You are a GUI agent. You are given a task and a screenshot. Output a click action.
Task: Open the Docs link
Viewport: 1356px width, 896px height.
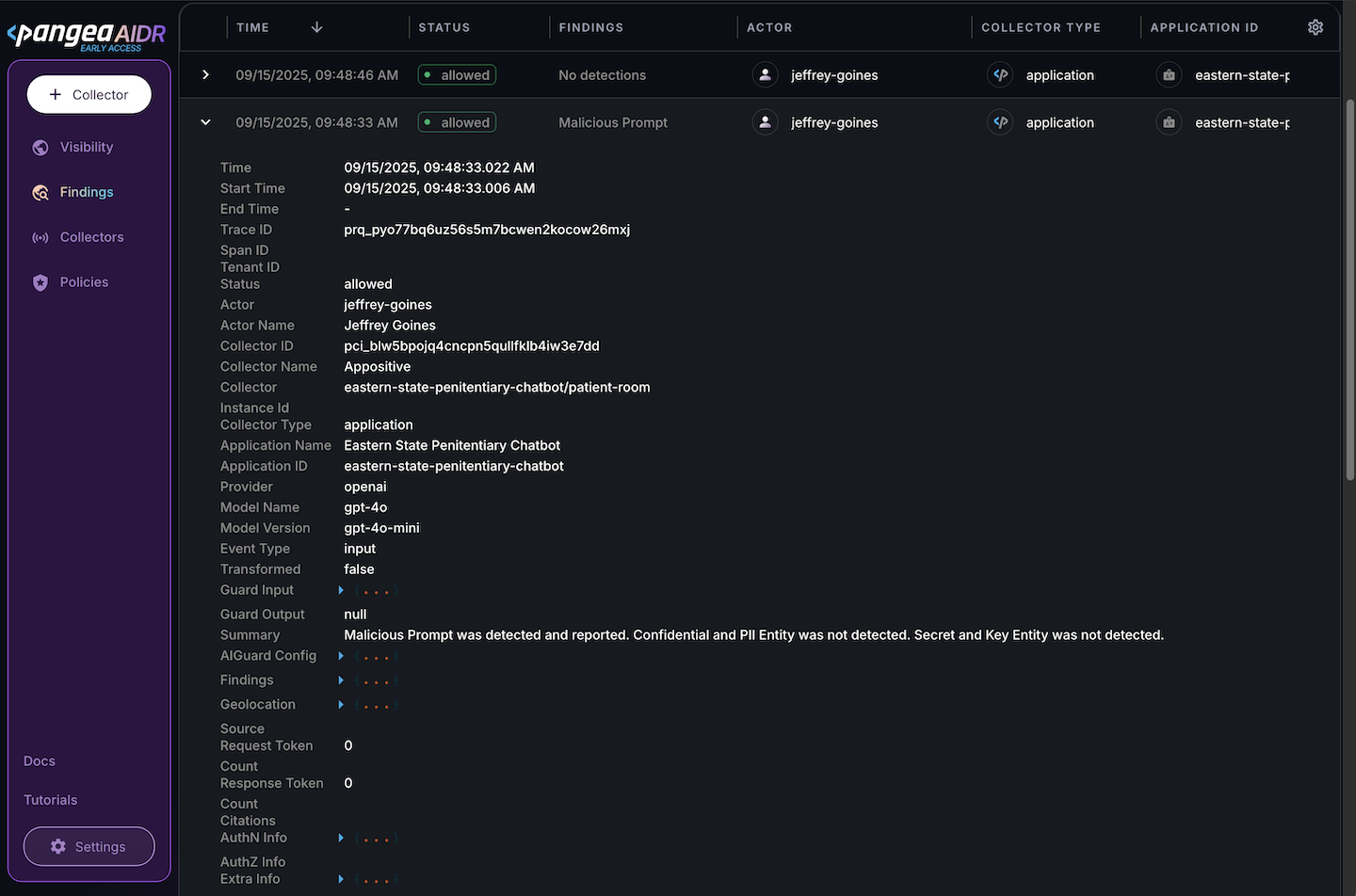(40, 761)
